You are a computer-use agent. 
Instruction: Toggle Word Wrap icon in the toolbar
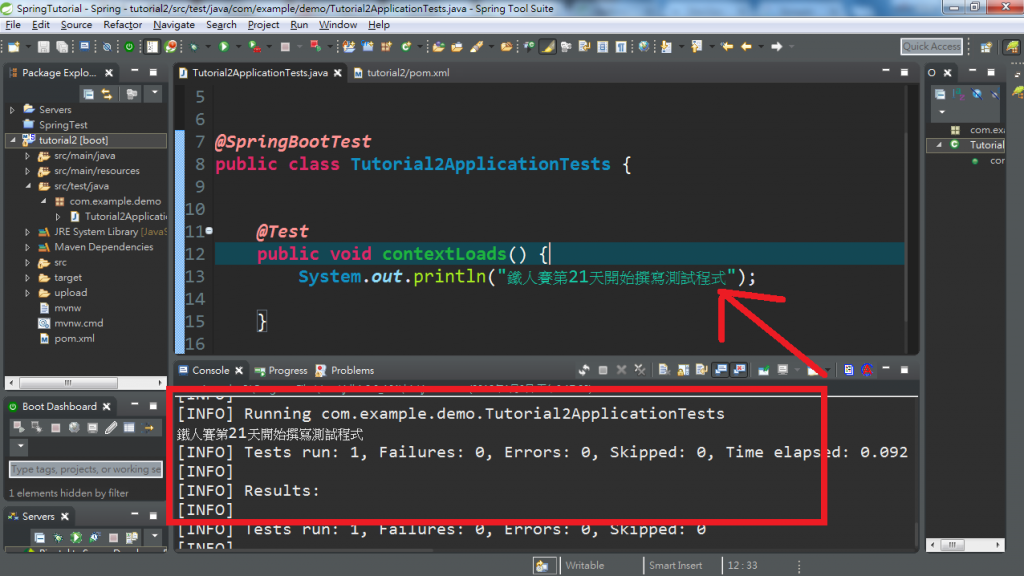coord(584,46)
